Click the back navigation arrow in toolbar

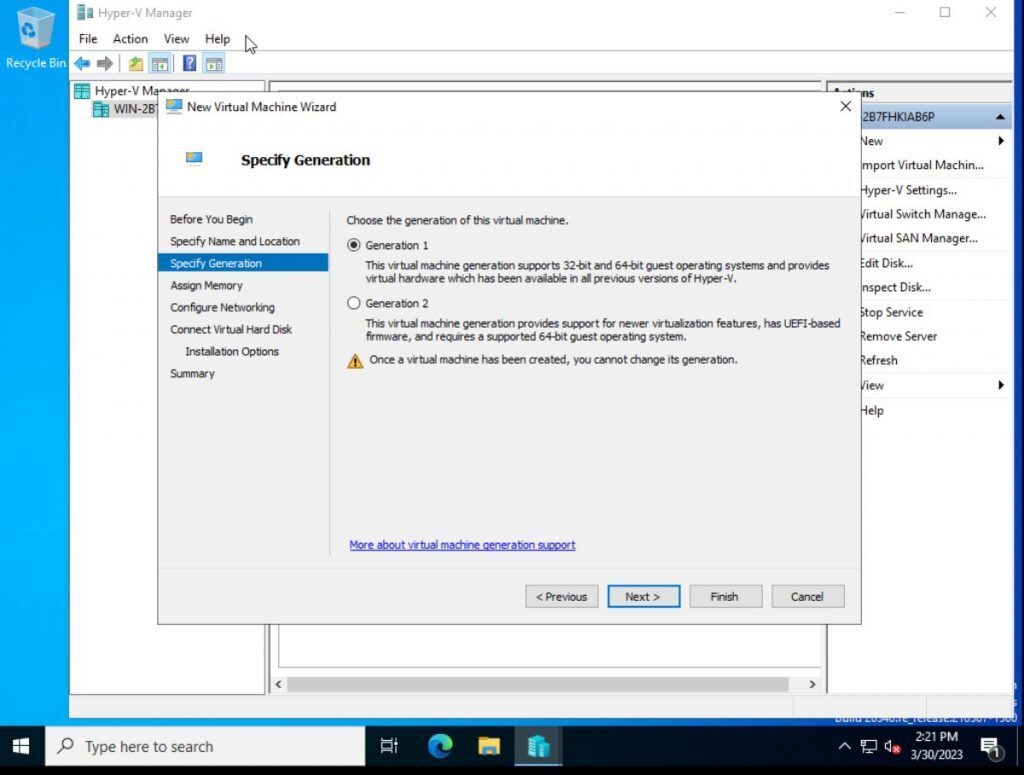[x=81, y=63]
